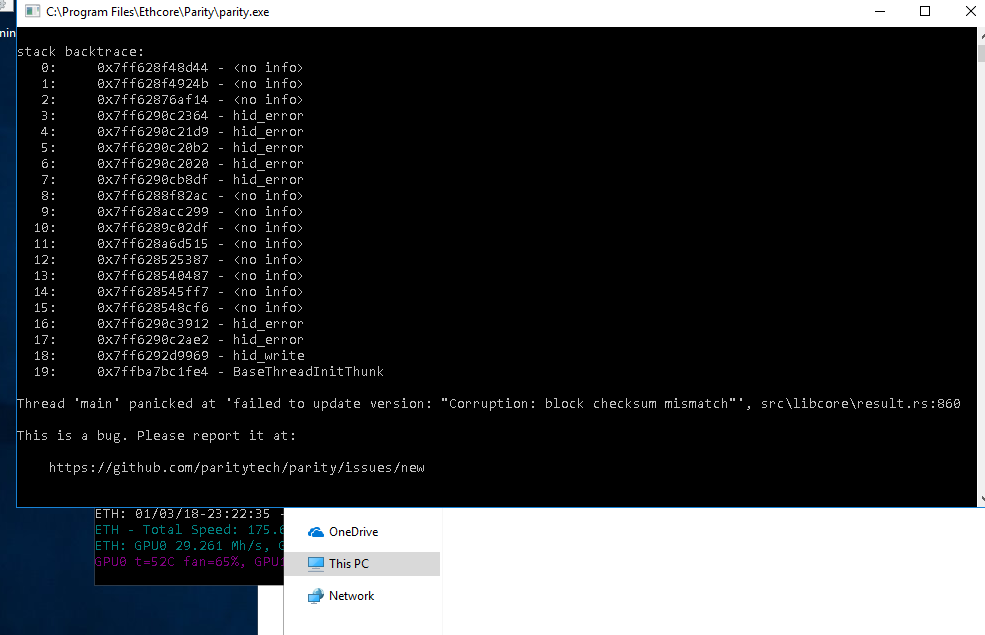Click the OneDrive cloud icon
Viewport: 985px width, 635px height.
(315, 531)
